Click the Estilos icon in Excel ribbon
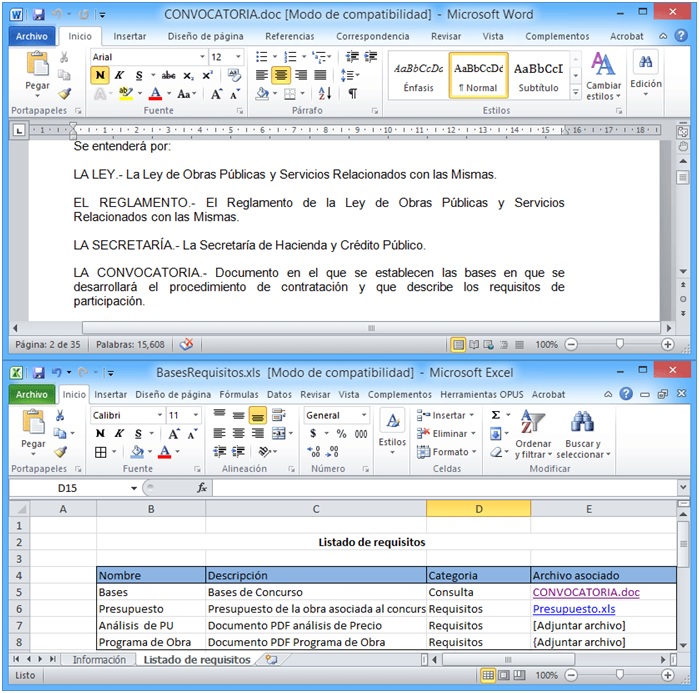The height and width of the screenshot is (693, 699). [392, 430]
